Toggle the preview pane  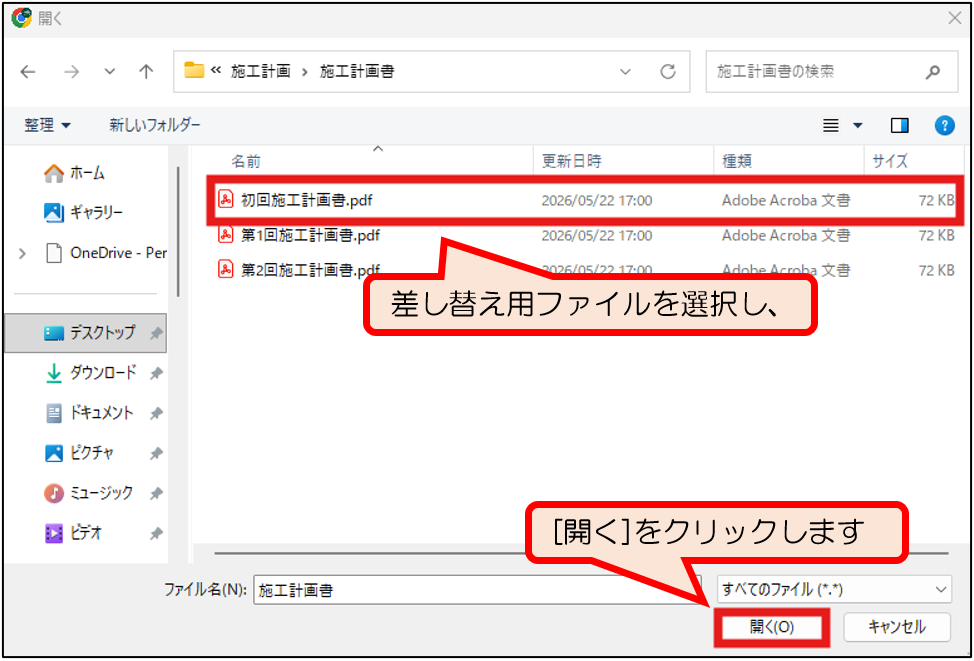tap(899, 125)
